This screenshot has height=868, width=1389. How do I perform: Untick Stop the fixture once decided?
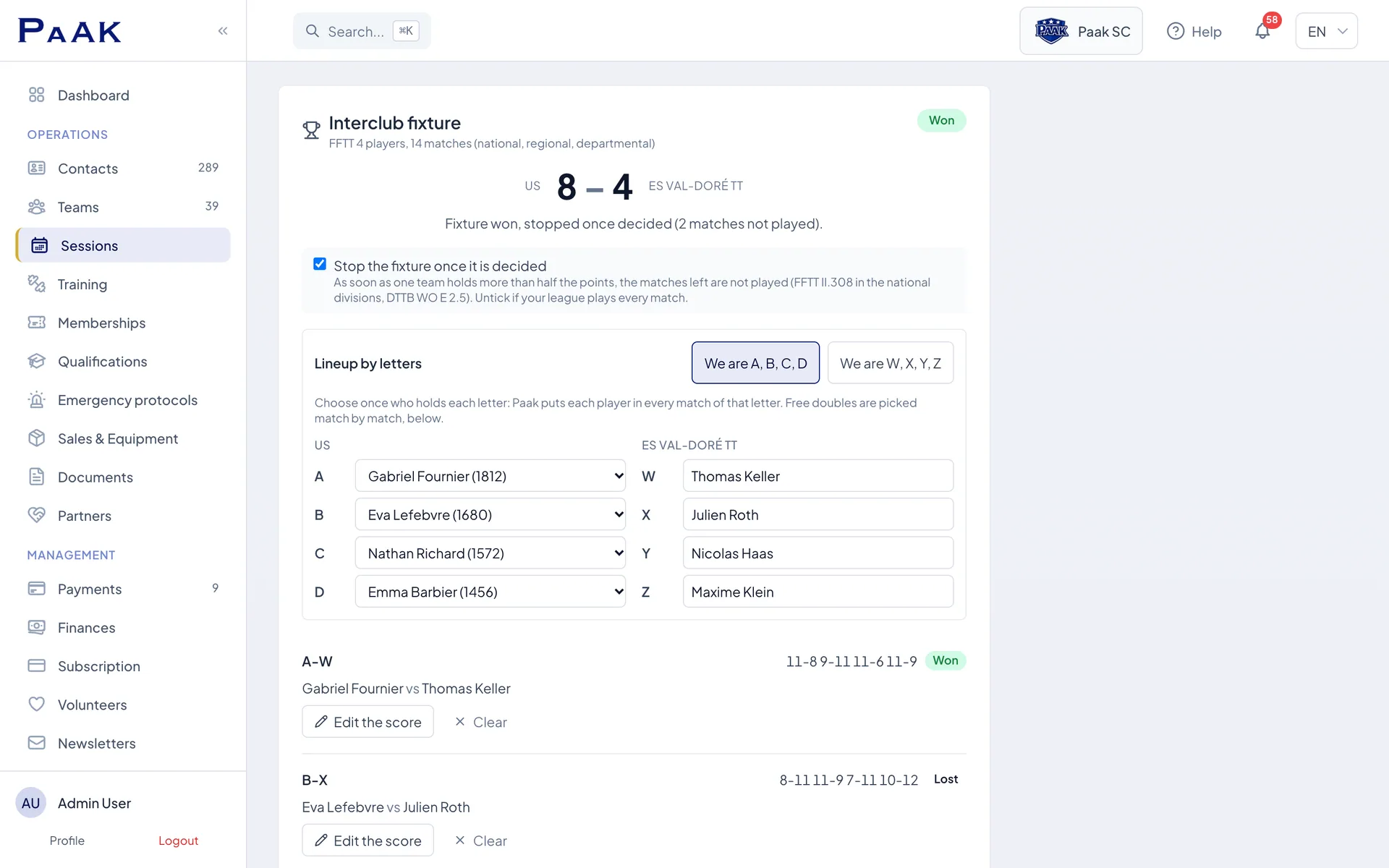tap(320, 264)
